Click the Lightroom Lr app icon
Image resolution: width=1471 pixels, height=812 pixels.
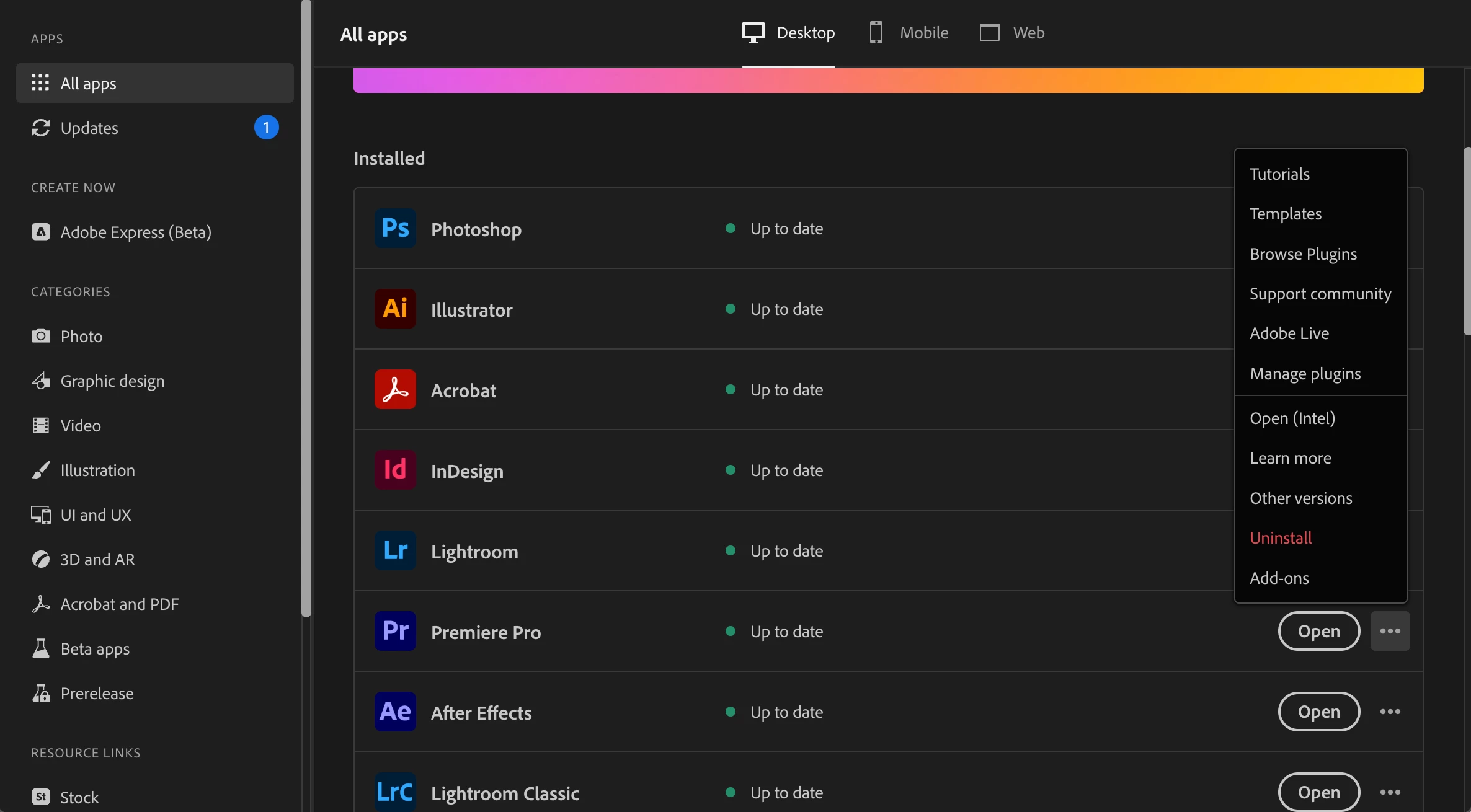coord(395,550)
